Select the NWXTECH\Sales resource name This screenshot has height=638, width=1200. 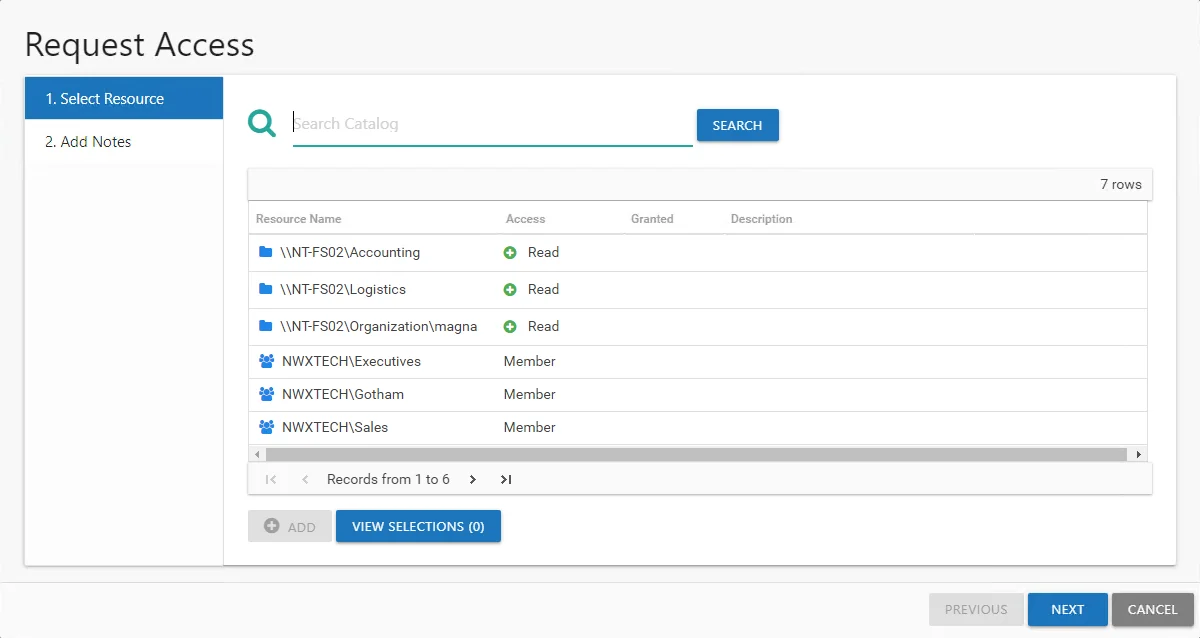(x=335, y=427)
